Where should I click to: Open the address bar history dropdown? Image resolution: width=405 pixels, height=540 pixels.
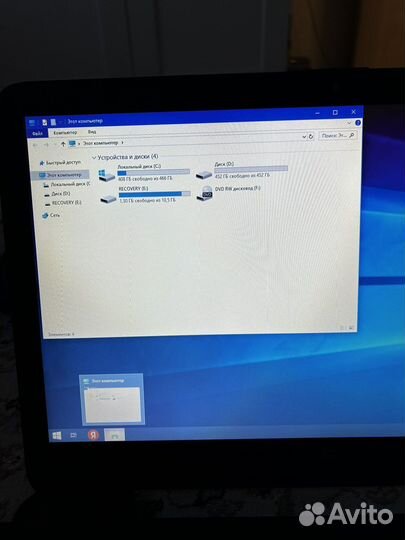pos(304,137)
